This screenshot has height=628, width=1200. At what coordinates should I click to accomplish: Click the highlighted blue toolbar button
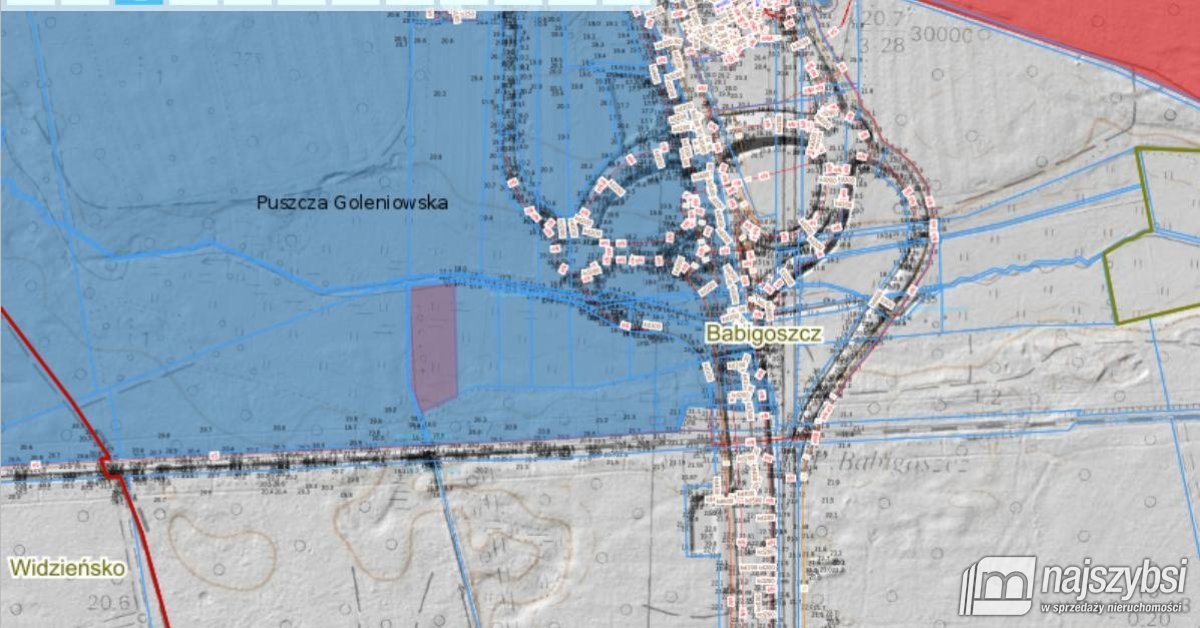tap(138, 2)
